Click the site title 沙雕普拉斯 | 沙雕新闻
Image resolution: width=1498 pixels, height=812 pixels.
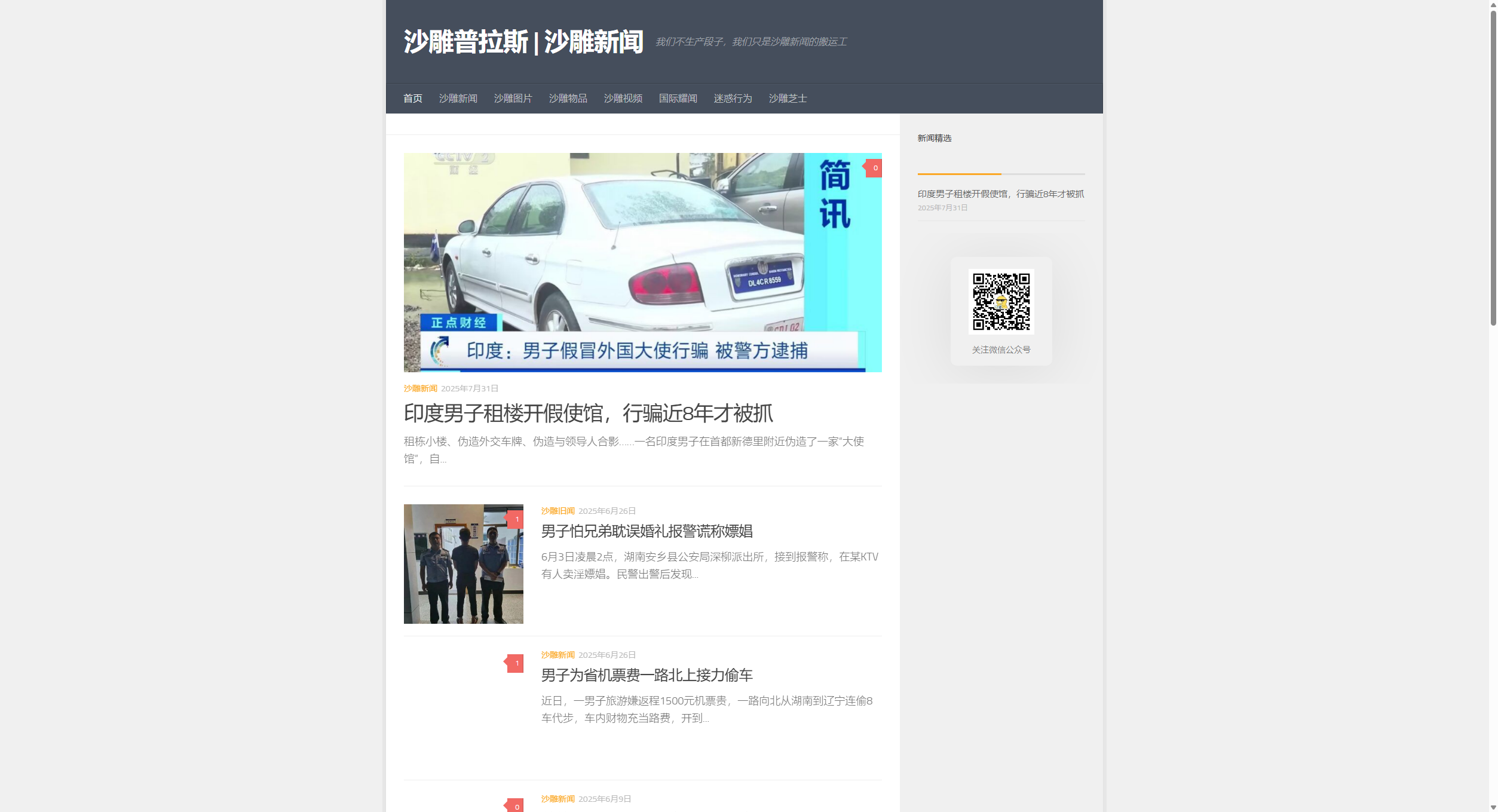click(x=523, y=42)
